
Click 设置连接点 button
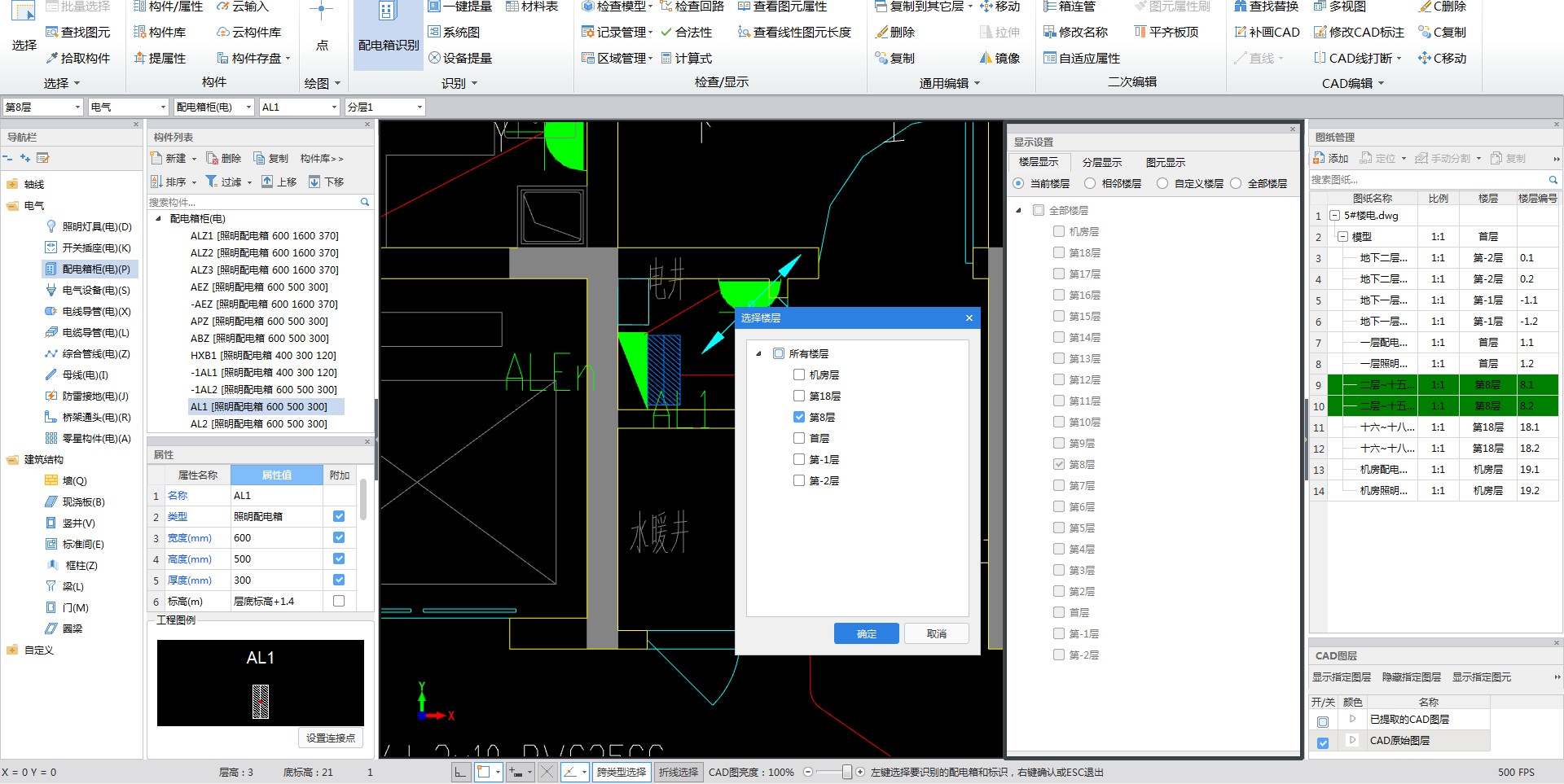click(331, 738)
